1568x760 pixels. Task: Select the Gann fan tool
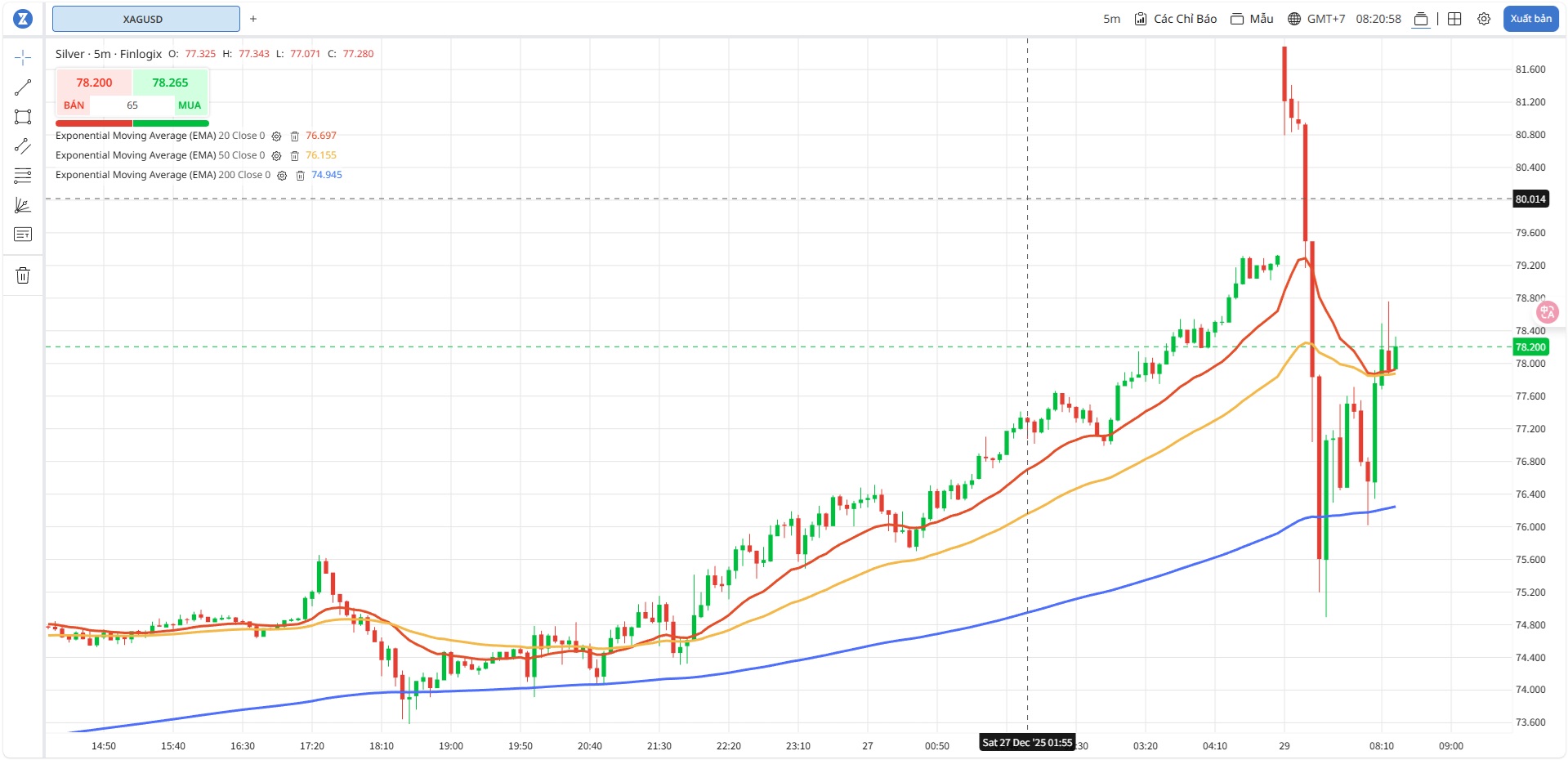click(x=23, y=205)
